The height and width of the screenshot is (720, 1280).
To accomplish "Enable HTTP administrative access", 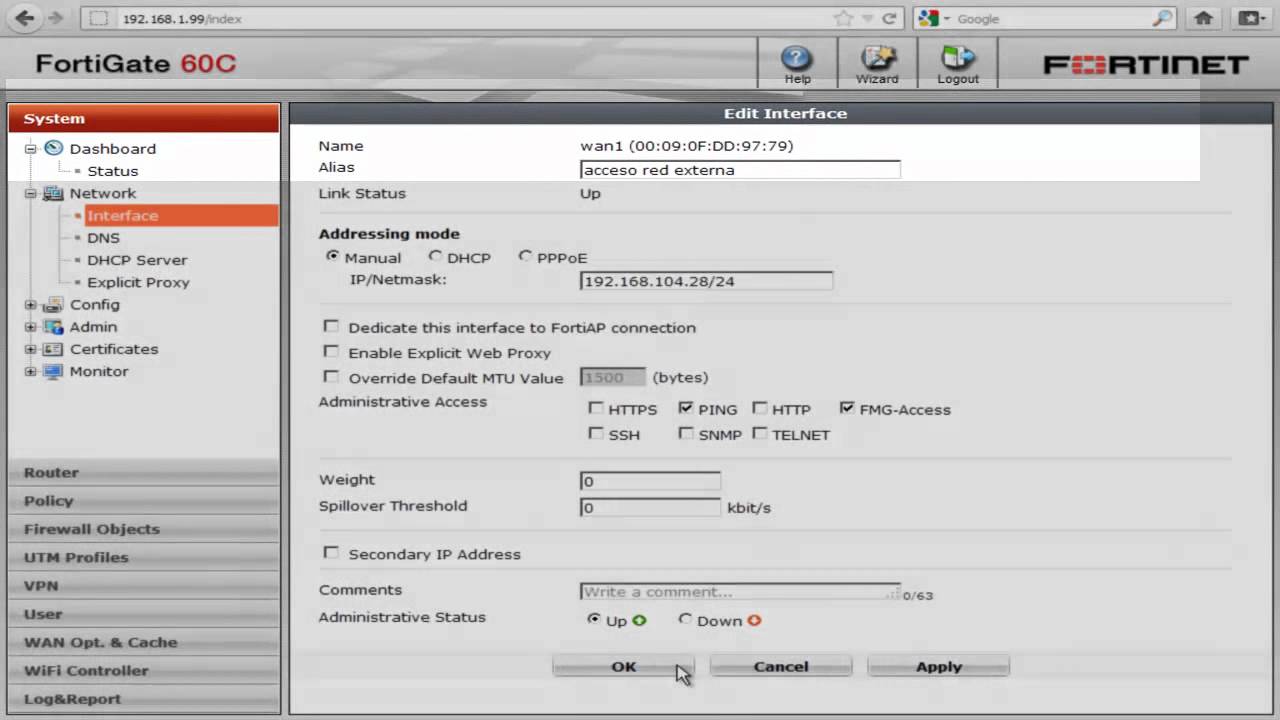I will (x=760, y=408).
